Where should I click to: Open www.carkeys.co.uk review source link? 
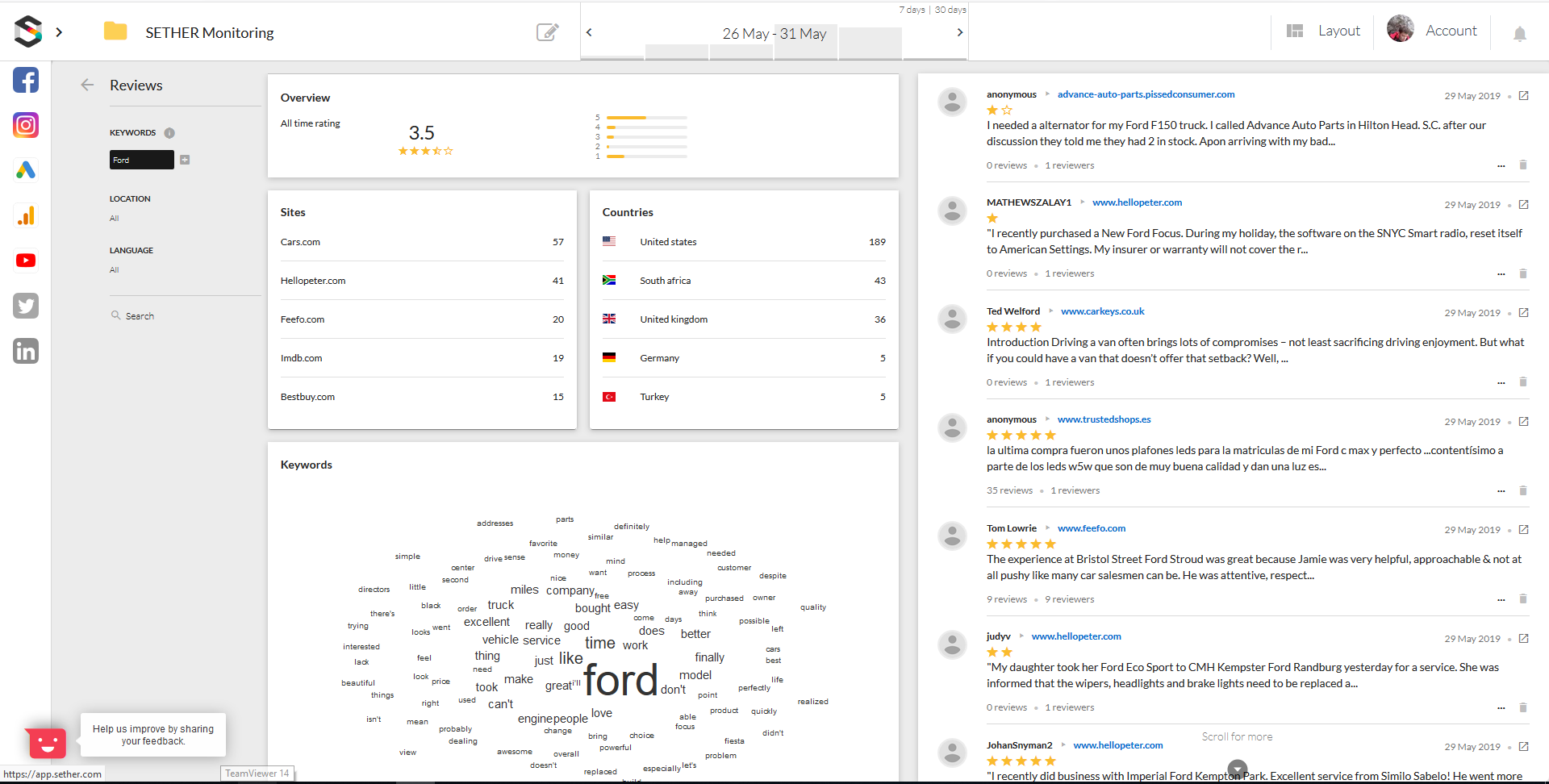click(1102, 311)
